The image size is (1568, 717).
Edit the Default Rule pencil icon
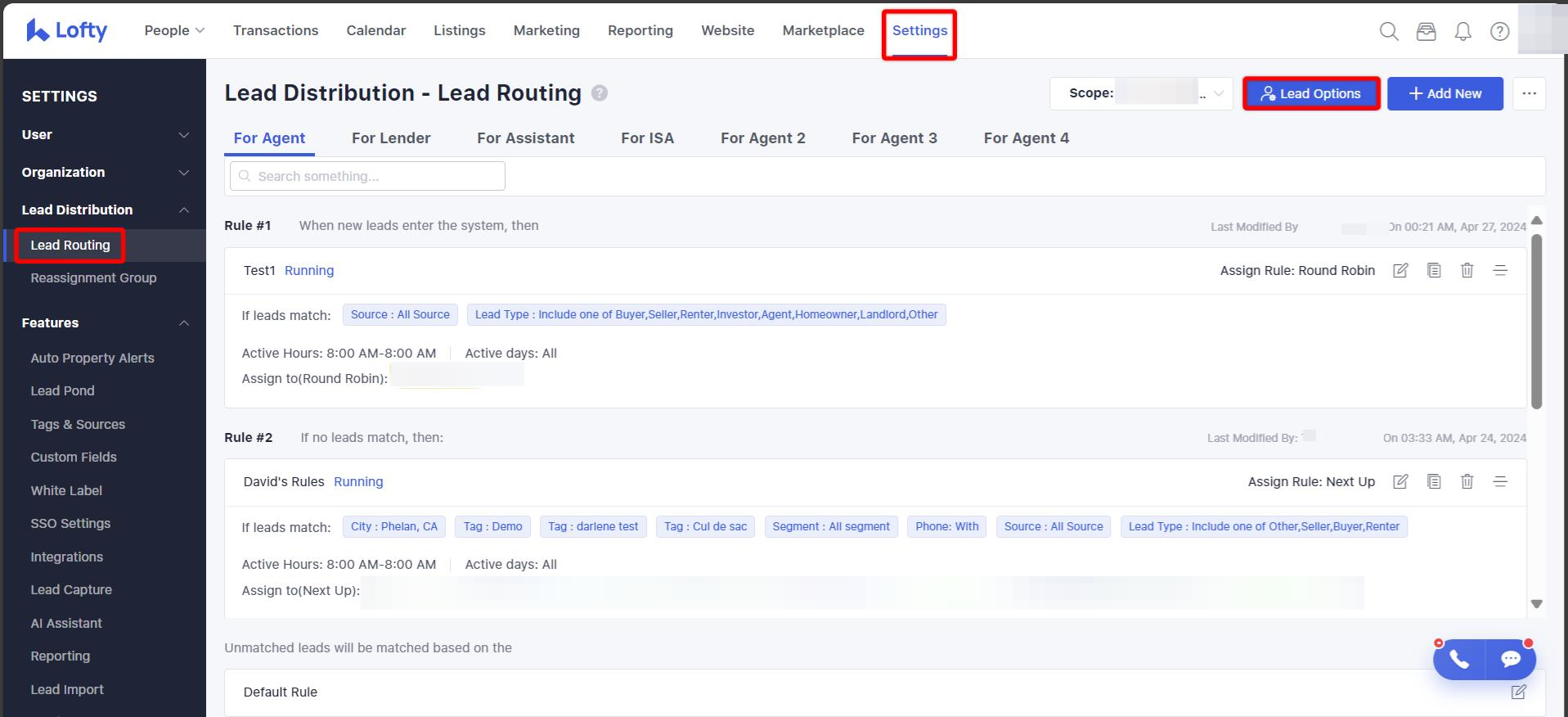[x=1518, y=692]
